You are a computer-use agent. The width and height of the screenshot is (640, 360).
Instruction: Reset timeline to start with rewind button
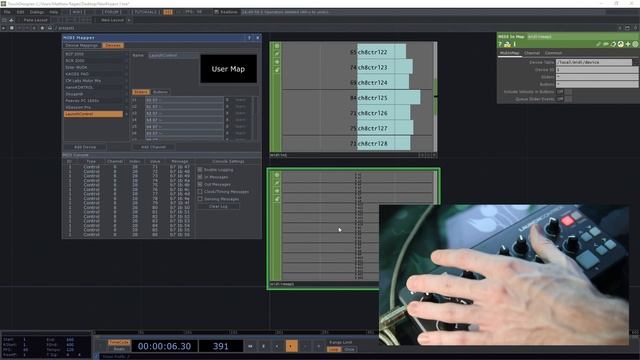click(x=250, y=346)
